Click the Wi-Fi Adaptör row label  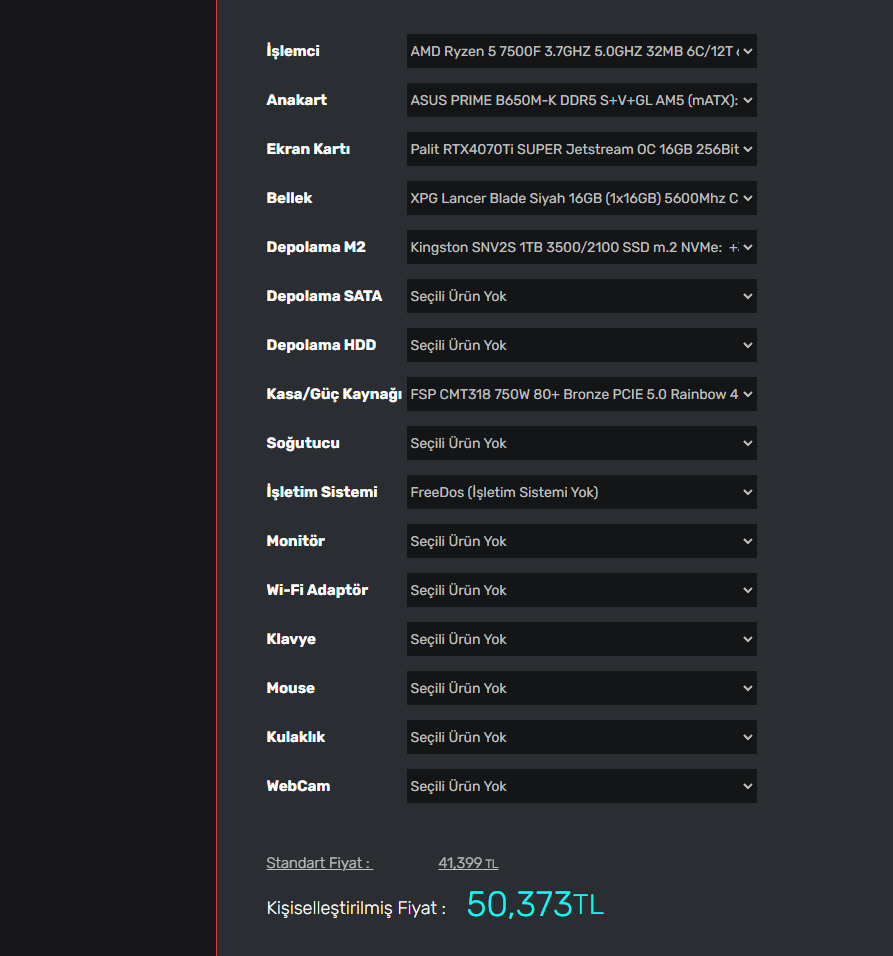318,590
